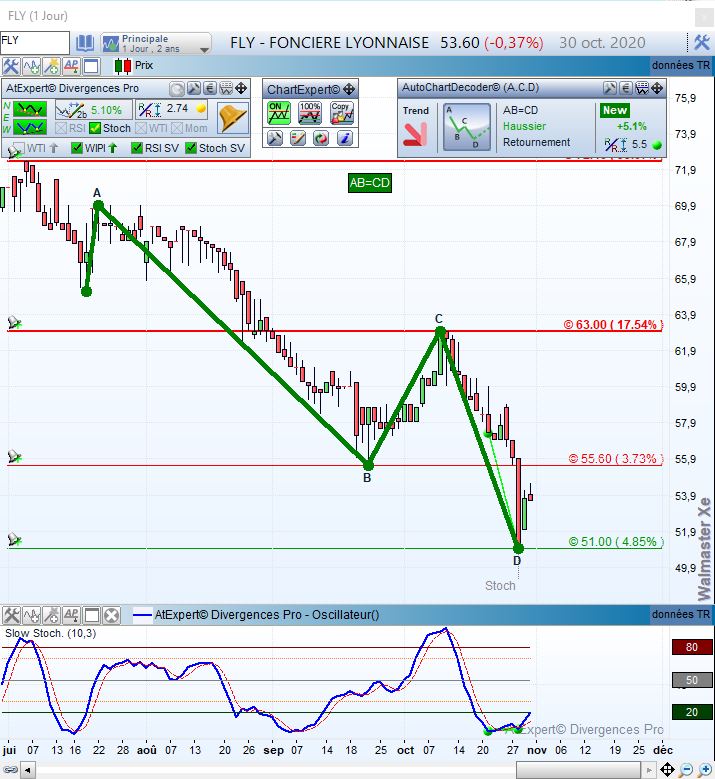Click the horizontal scrollbar thumb

(578, 770)
